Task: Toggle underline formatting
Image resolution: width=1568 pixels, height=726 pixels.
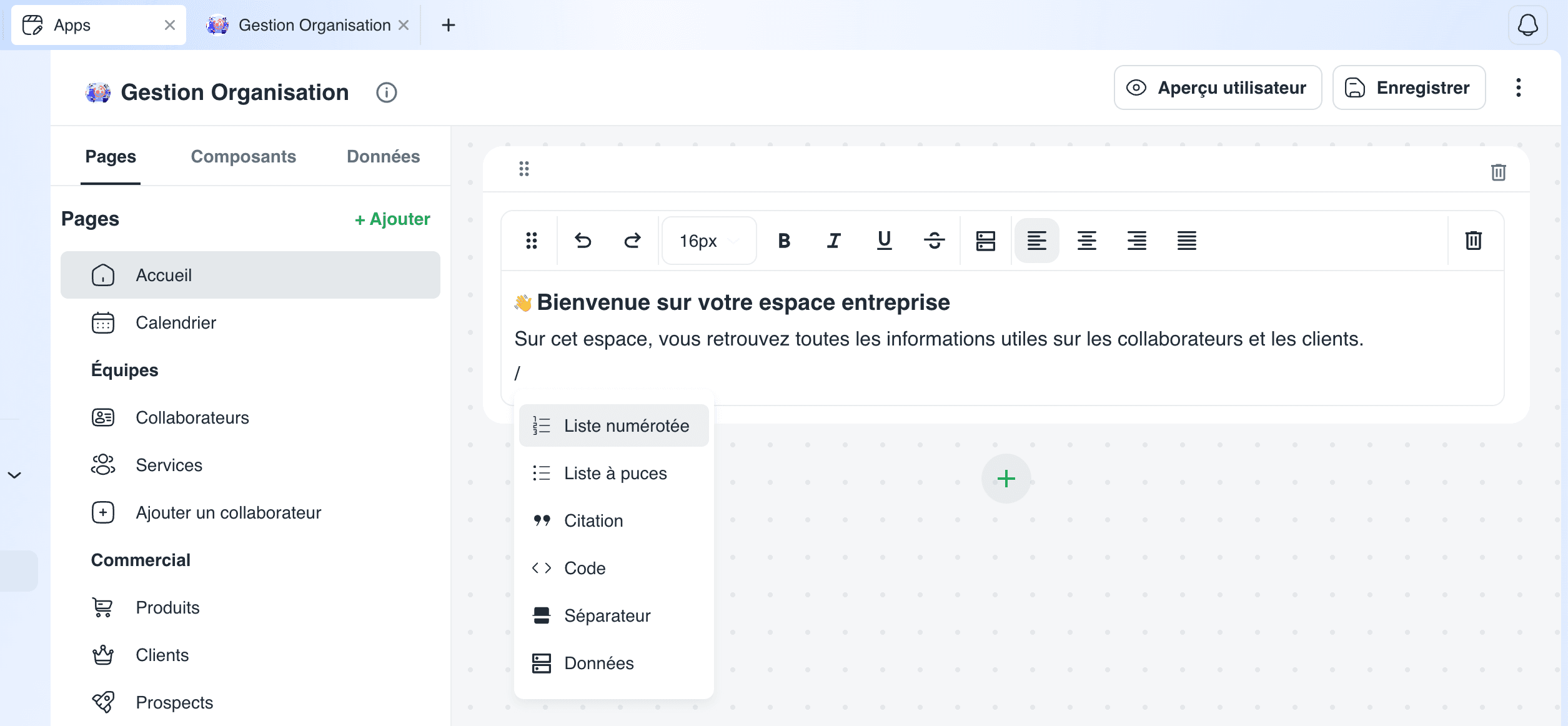Action: (884, 241)
